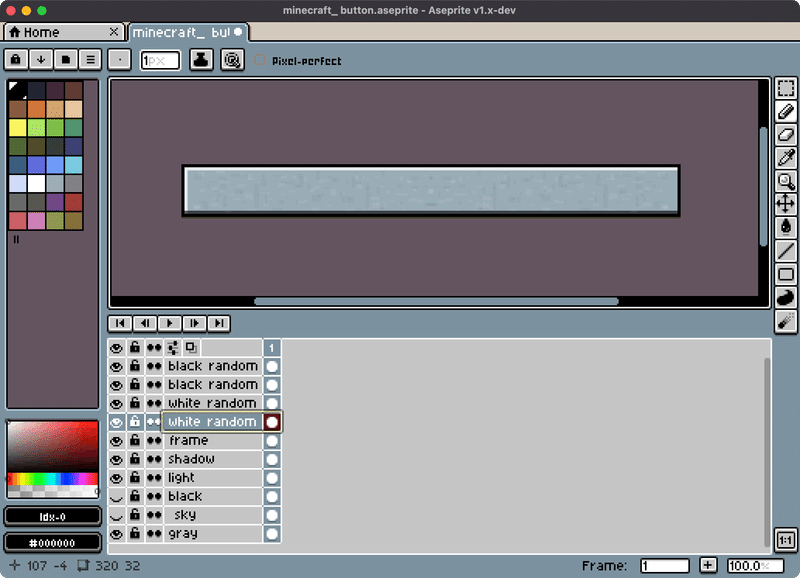Pick the white palette swatch
This screenshot has height=578, width=800.
pyautogui.click(x=36, y=183)
